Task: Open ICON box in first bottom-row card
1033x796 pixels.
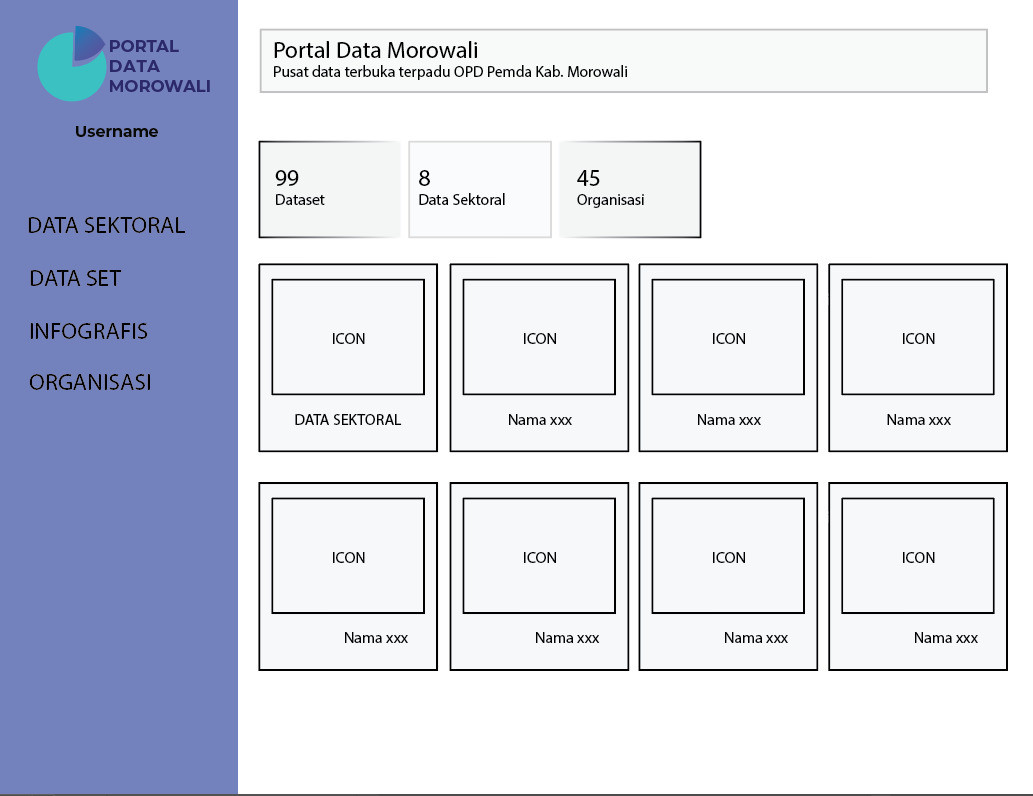Action: point(348,556)
